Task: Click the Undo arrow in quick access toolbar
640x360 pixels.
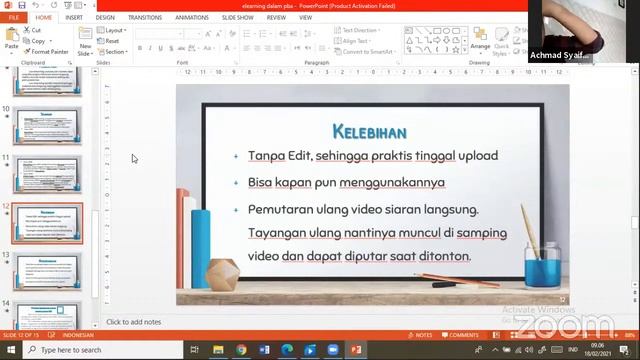Action: pyautogui.click(x=36, y=5)
